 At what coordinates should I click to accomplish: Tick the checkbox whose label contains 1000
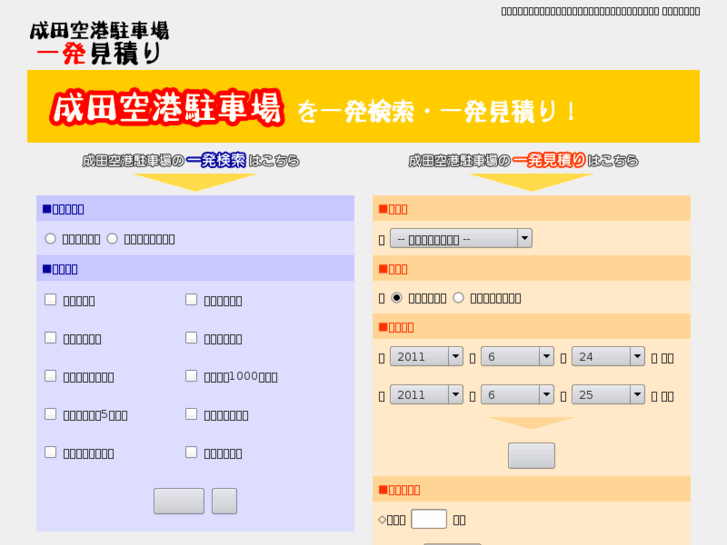pyautogui.click(x=191, y=376)
